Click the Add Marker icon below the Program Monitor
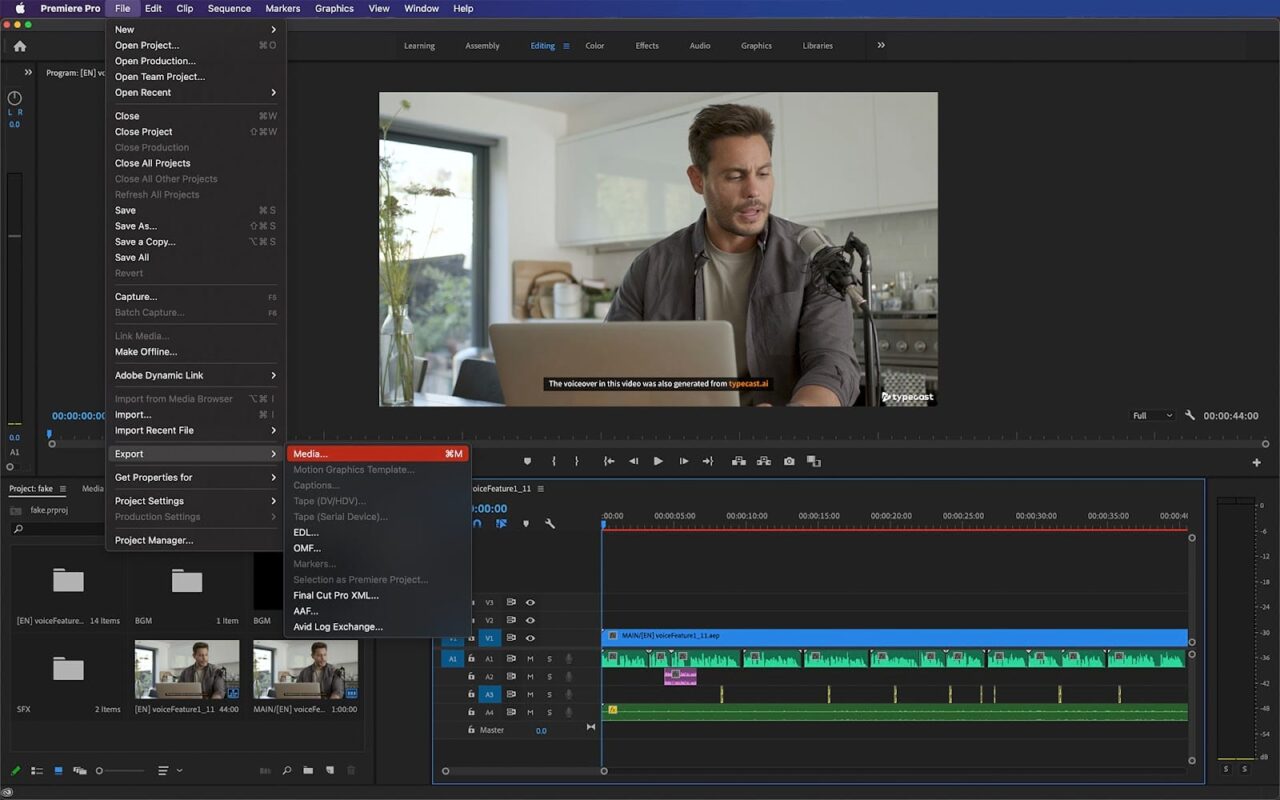 (528, 461)
